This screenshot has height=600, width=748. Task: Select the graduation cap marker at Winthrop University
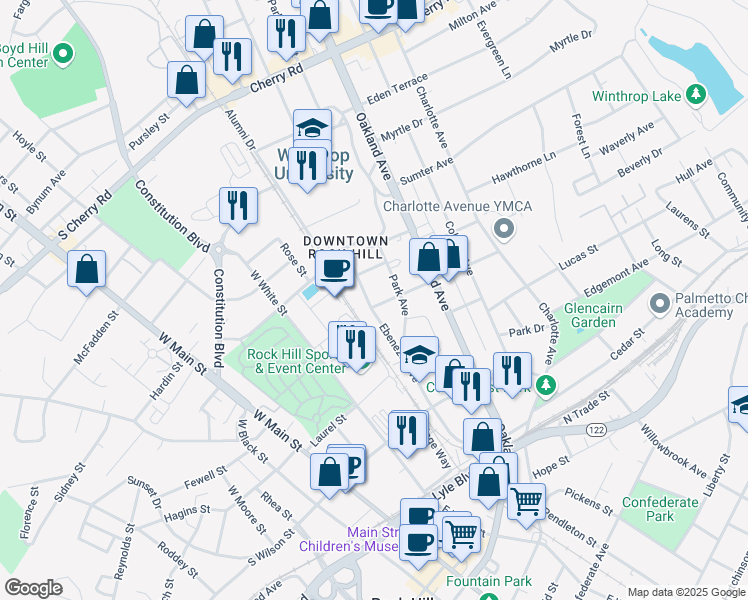(312, 126)
